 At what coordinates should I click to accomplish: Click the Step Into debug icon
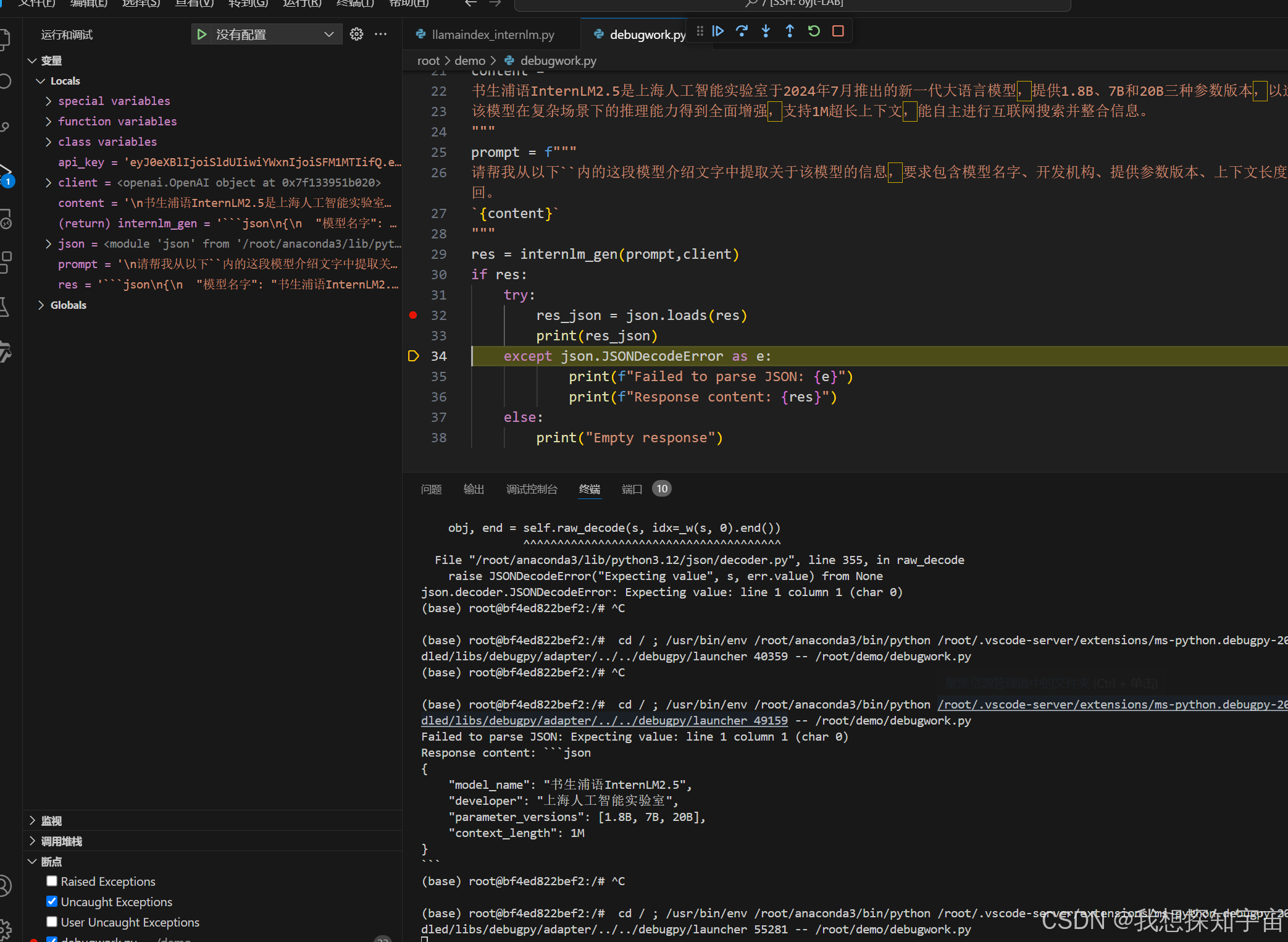coord(766,32)
